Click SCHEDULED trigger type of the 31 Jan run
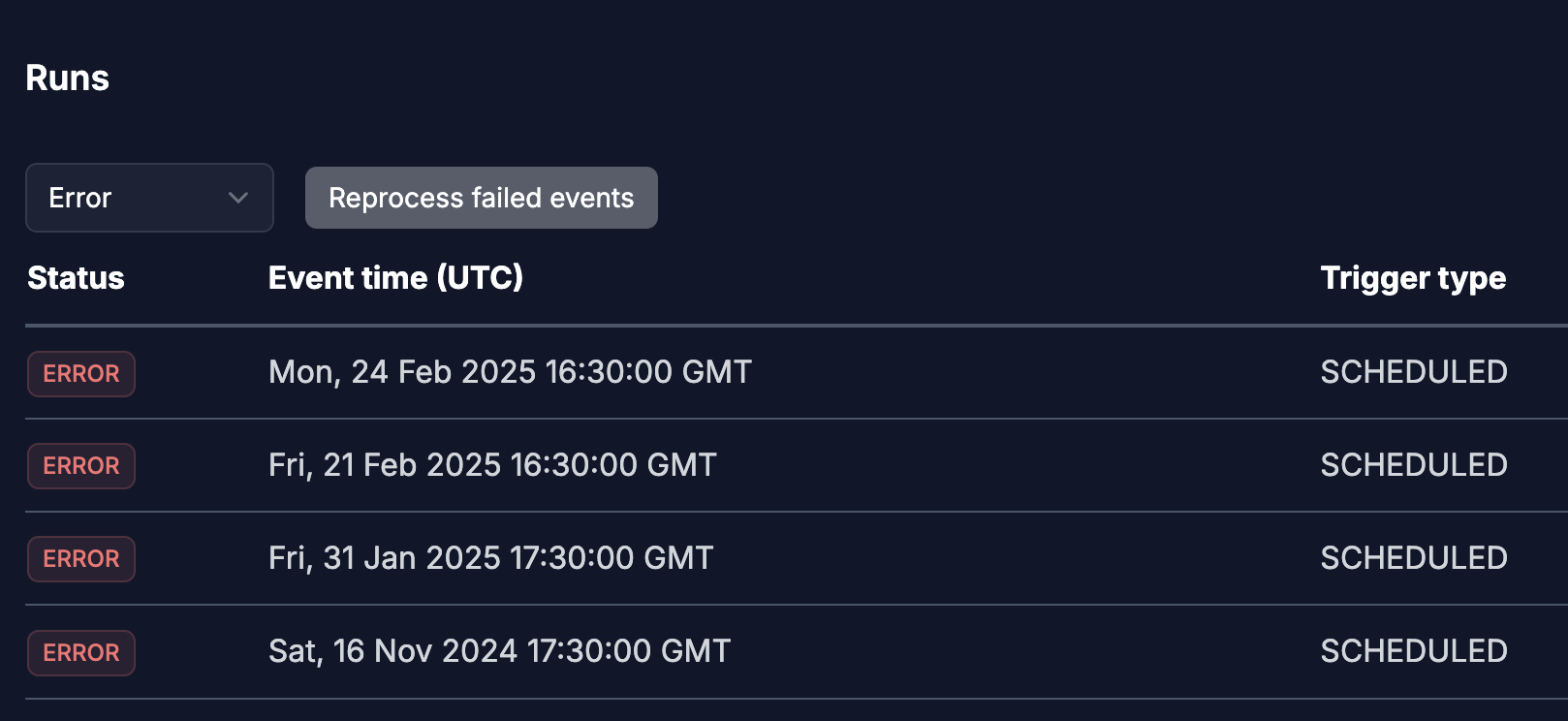 (1414, 558)
